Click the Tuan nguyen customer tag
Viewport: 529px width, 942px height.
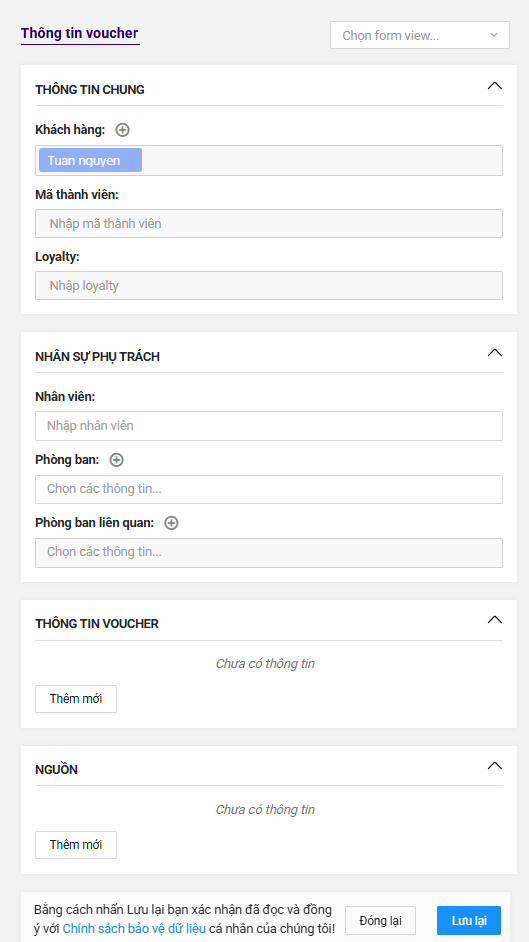coord(90,160)
